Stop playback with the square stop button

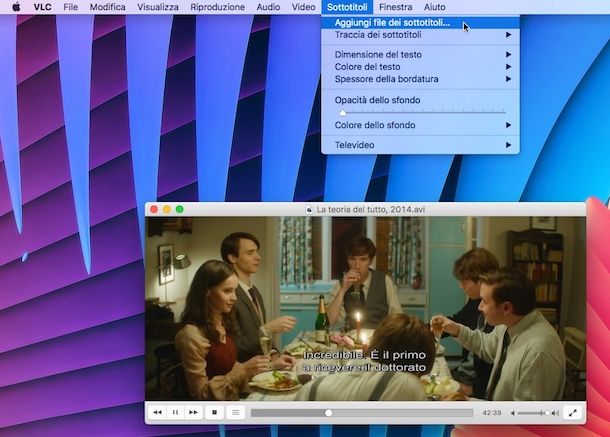click(214, 412)
